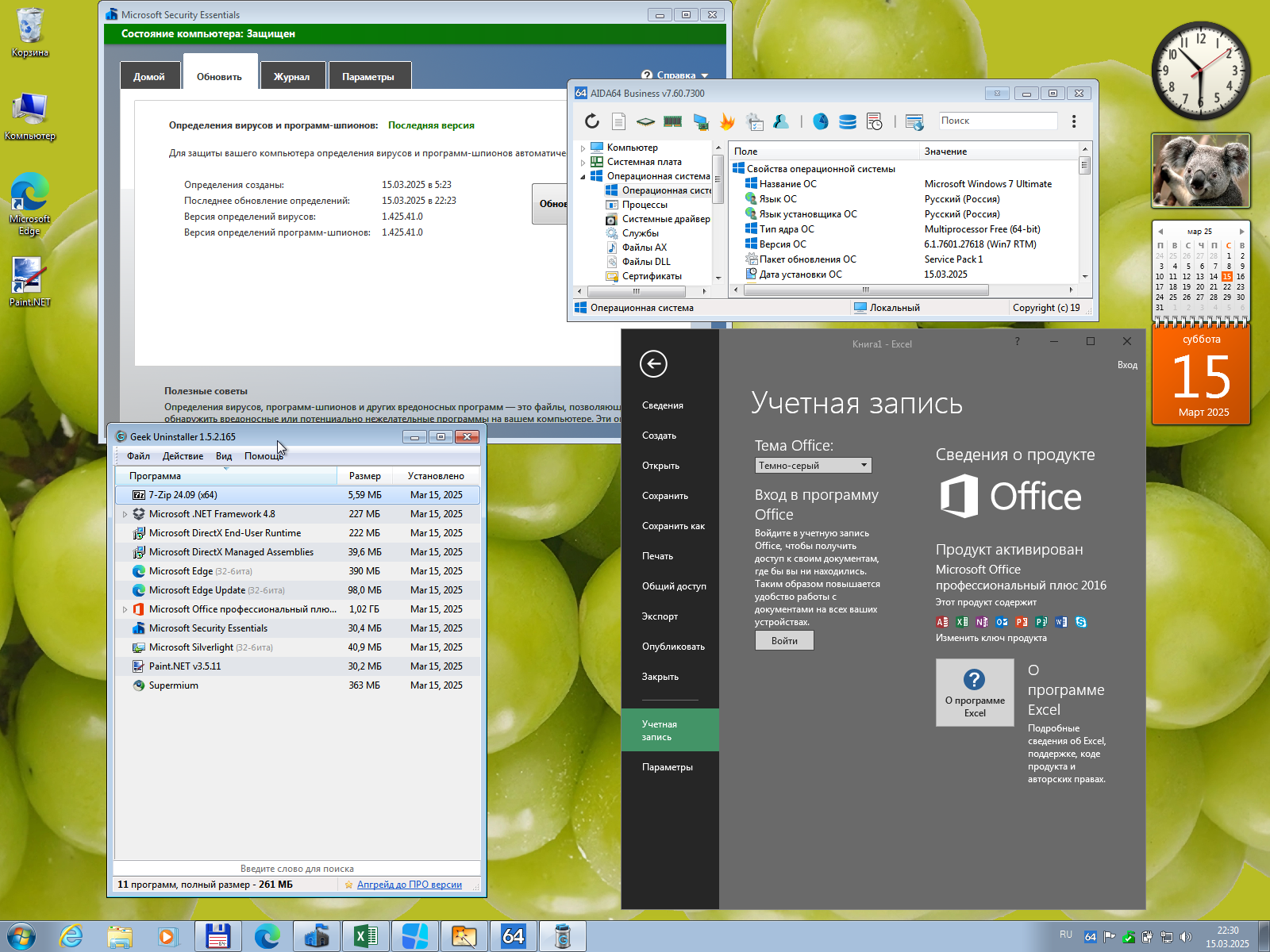This screenshot has width=1270, height=952.
Task: Select Службы in AIDA64 tree
Action: pos(640,233)
